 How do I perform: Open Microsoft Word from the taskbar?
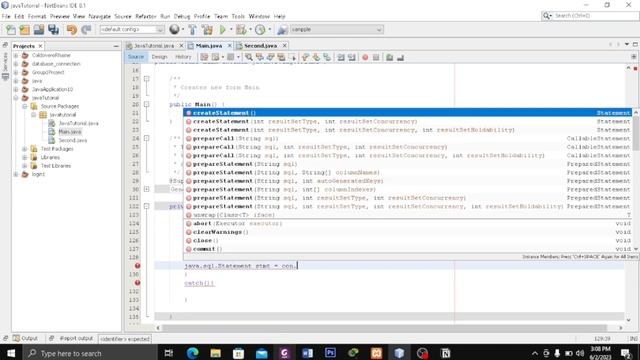click(x=307, y=353)
